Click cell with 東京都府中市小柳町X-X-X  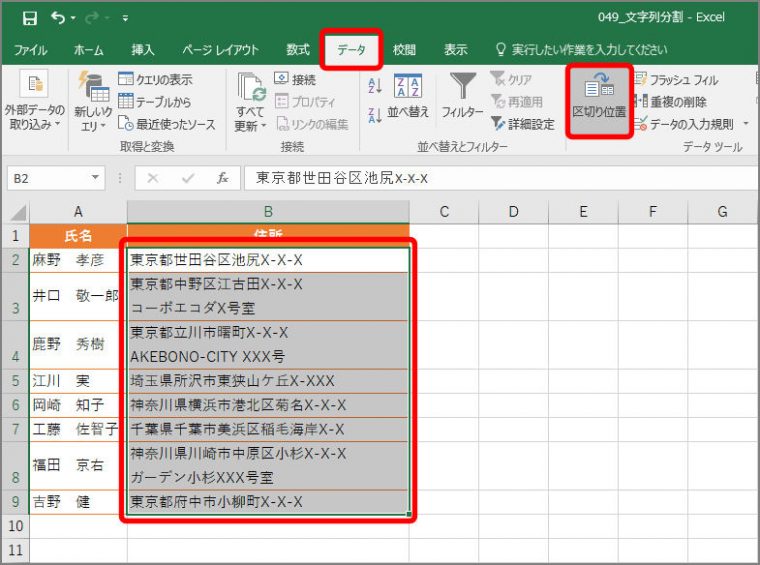pos(268,502)
